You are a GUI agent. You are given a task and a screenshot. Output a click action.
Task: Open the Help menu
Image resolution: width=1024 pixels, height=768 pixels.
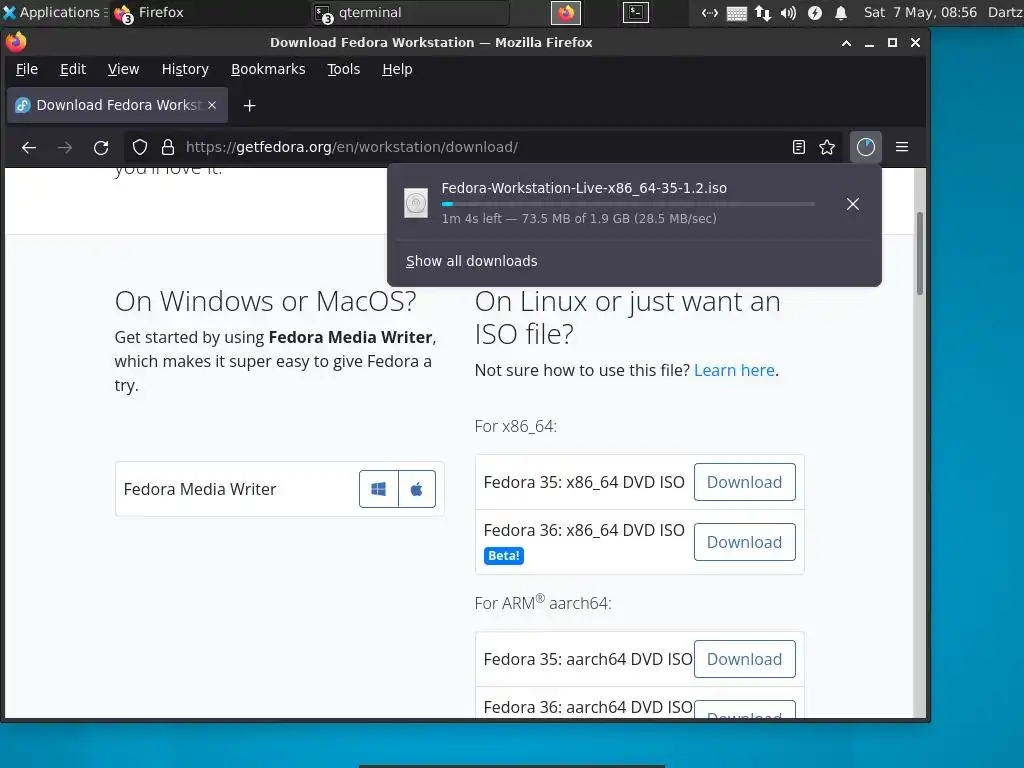click(x=397, y=69)
